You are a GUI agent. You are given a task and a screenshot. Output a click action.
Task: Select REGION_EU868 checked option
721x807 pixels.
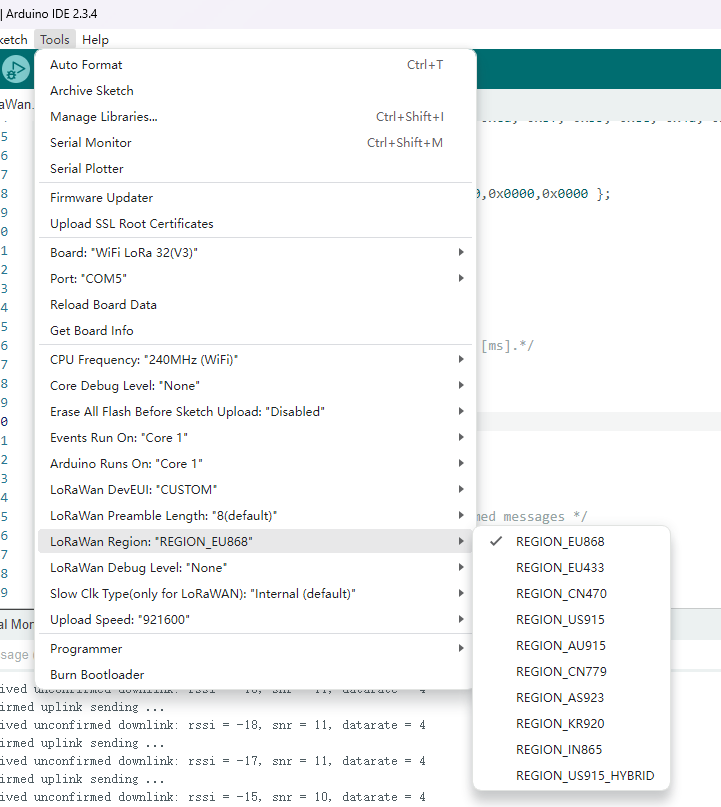tap(560, 542)
